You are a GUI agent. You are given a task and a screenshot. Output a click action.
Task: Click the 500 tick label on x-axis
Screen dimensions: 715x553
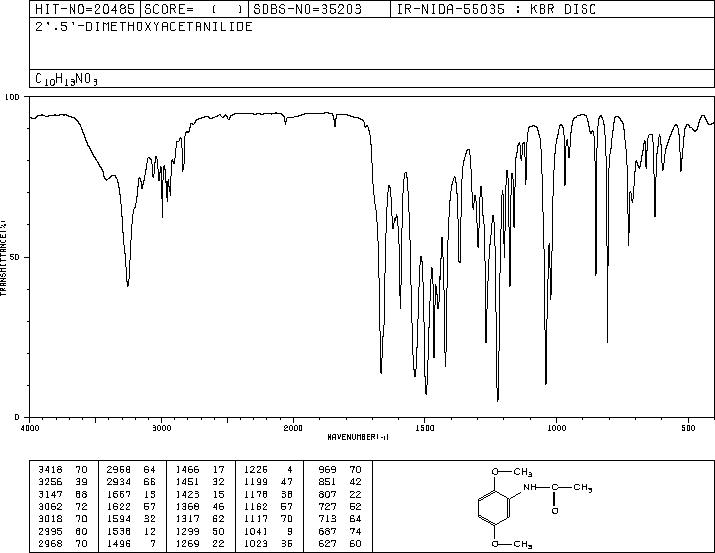click(688, 428)
